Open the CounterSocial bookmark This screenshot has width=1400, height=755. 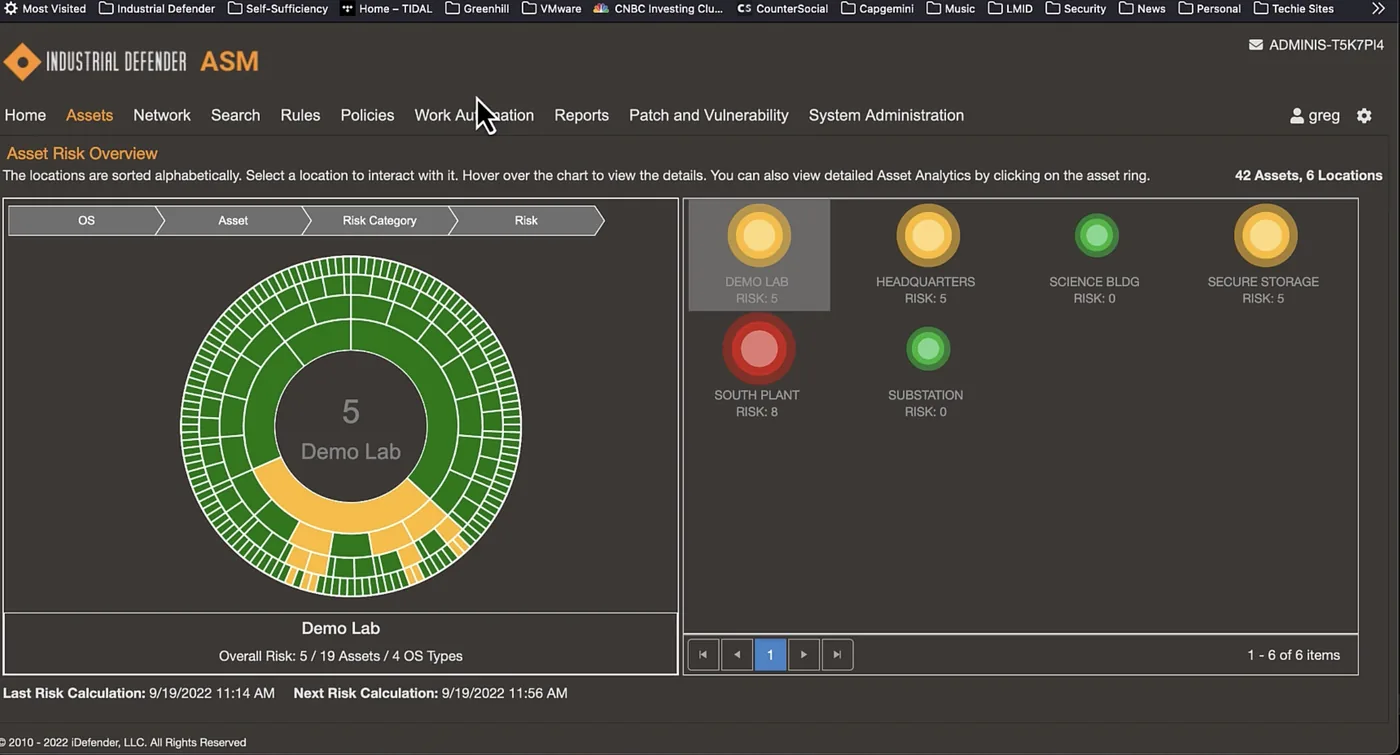(x=782, y=8)
